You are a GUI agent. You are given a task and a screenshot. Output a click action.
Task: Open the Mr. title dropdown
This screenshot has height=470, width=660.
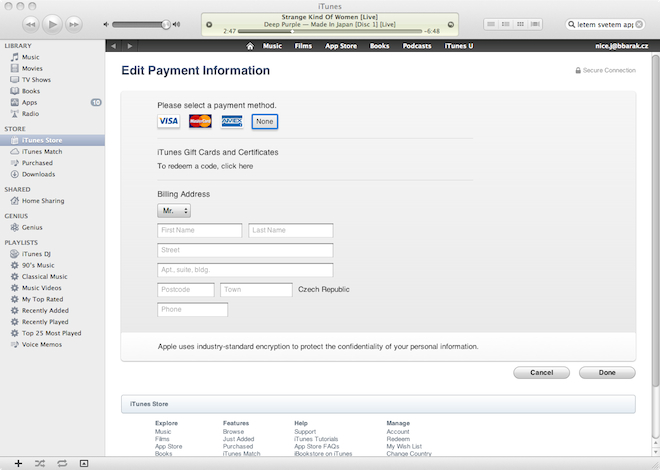[174, 211]
